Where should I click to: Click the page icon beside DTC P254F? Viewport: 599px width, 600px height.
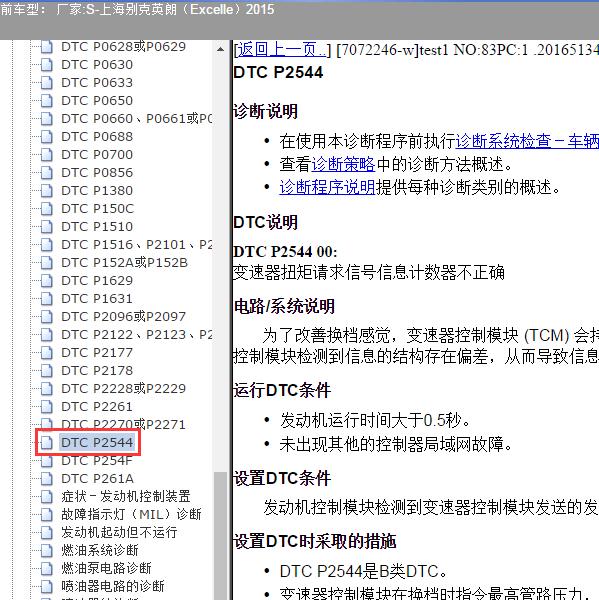coord(46,460)
